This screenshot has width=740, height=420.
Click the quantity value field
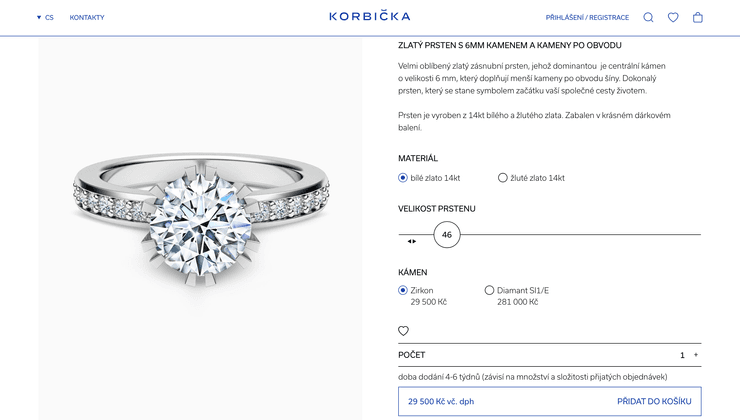(x=682, y=355)
